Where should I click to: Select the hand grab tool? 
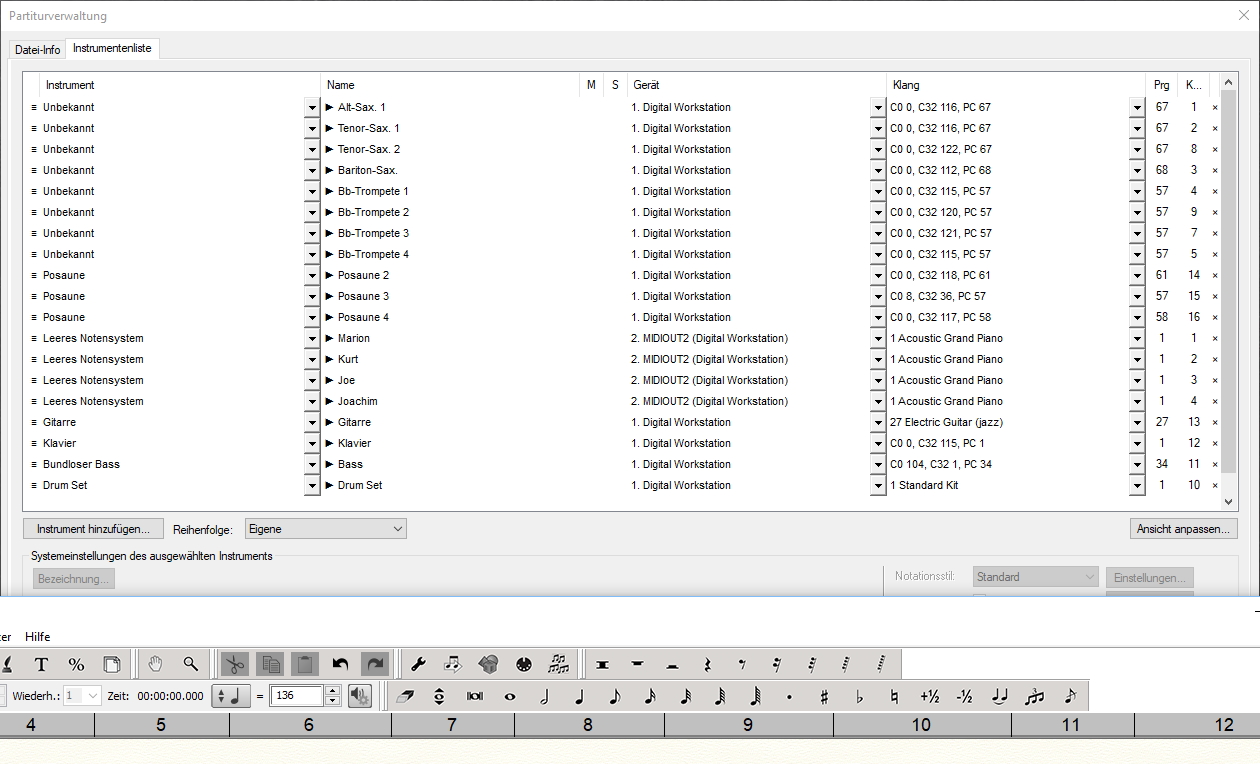[155, 664]
